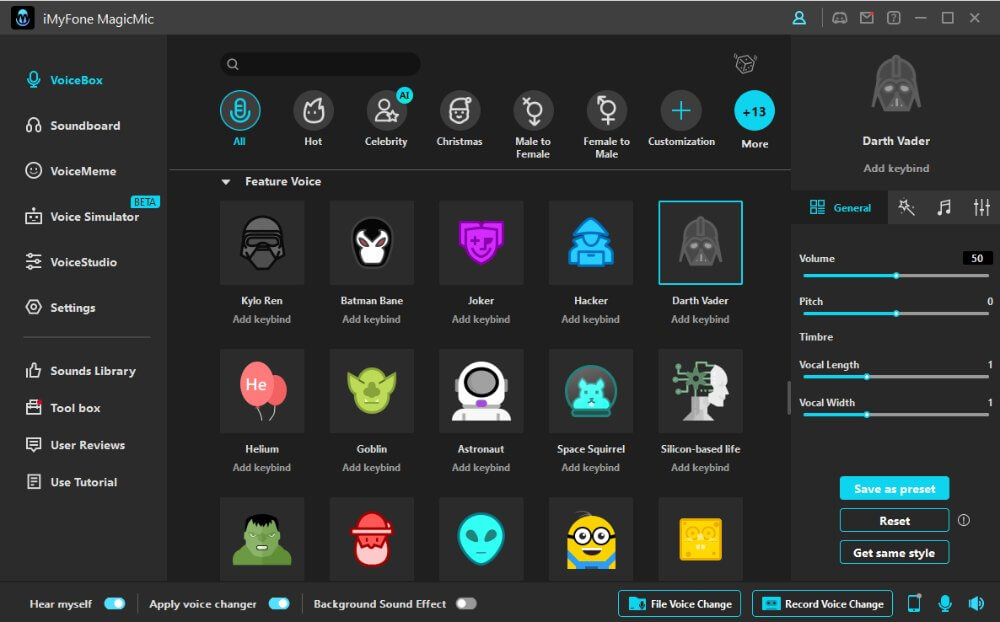Switch to the magic wand effects tab
This screenshot has height=622, width=1000.
click(906, 207)
